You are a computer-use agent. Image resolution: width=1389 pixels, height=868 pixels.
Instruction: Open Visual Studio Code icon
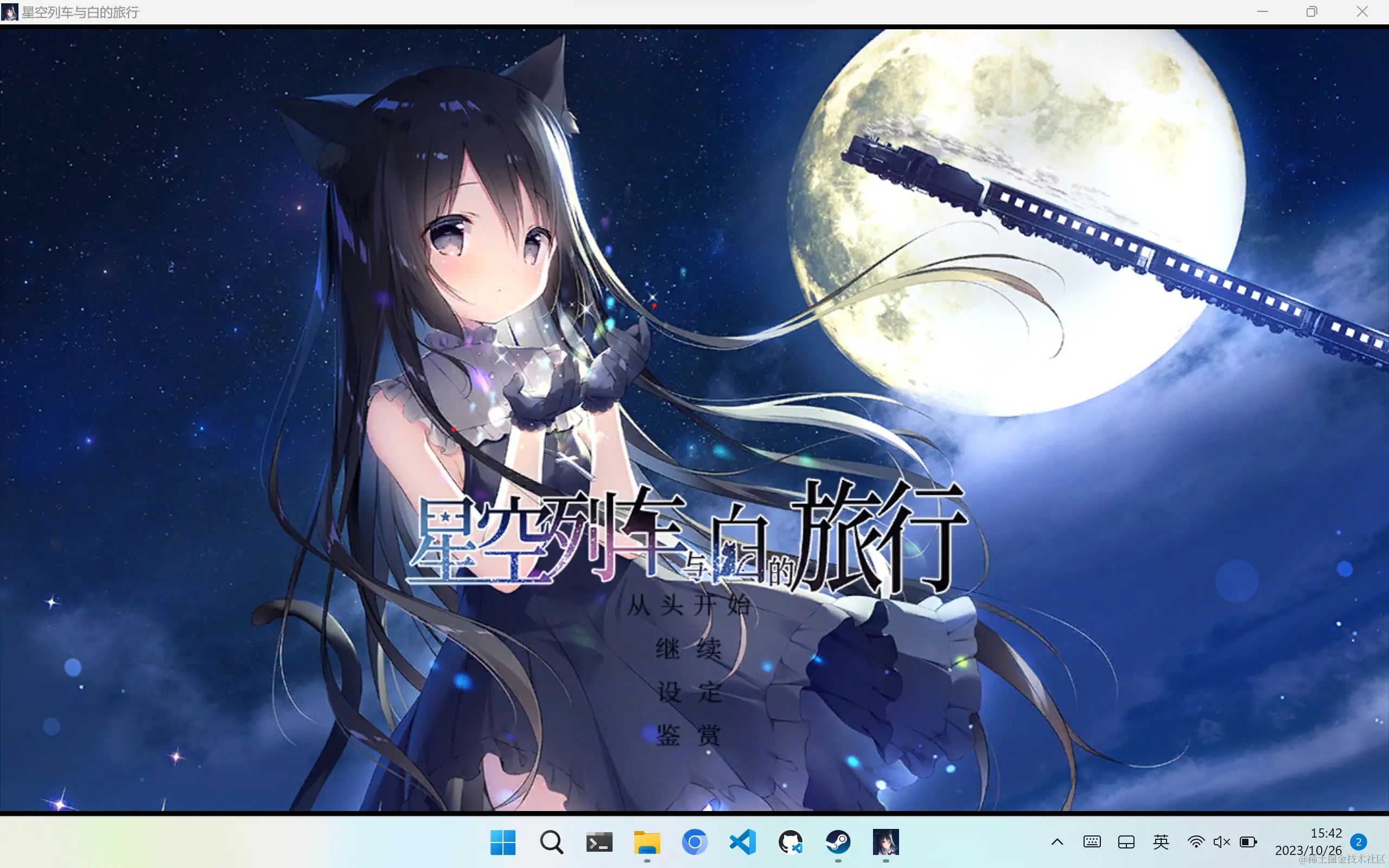743,842
